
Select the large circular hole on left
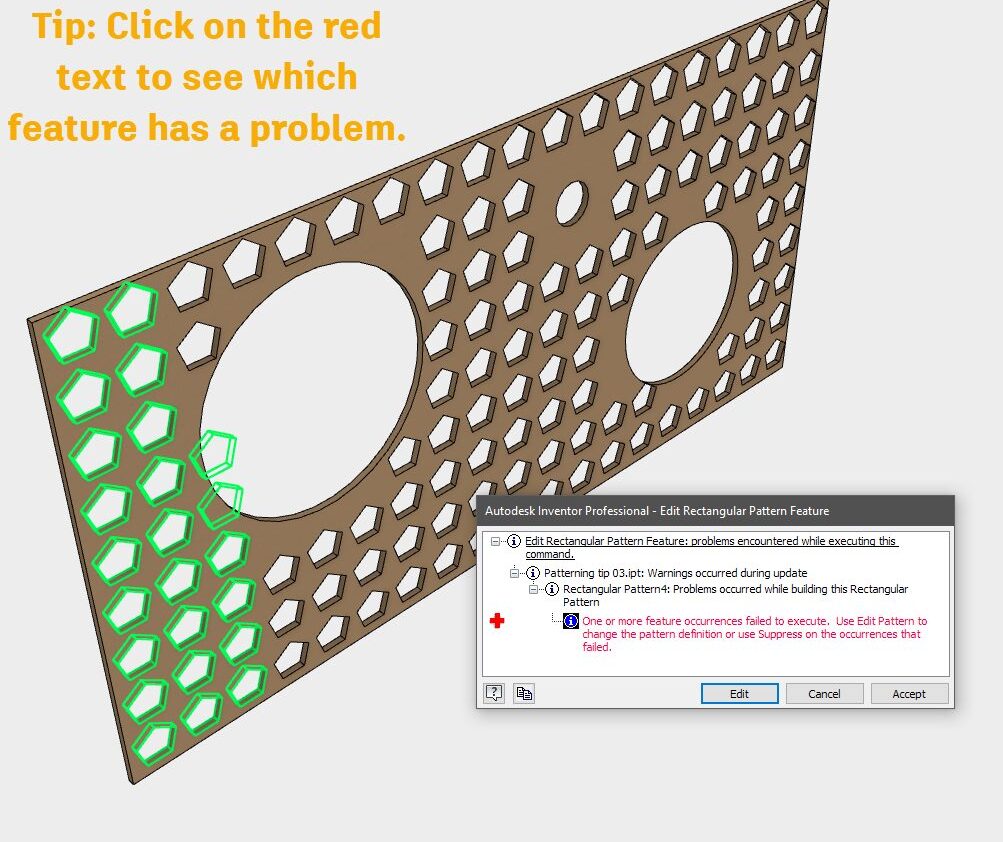pos(310,390)
